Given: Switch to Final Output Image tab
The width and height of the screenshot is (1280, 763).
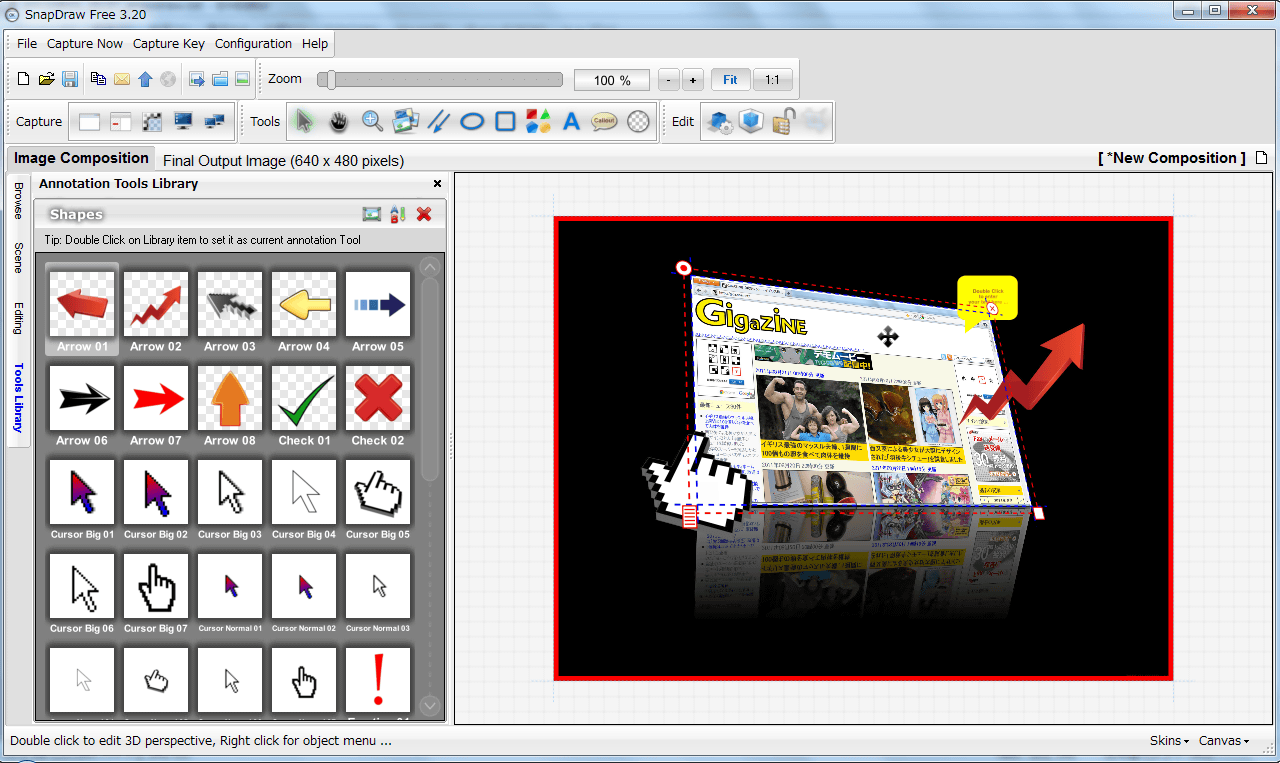Looking at the screenshot, I should pyautogui.click(x=283, y=160).
